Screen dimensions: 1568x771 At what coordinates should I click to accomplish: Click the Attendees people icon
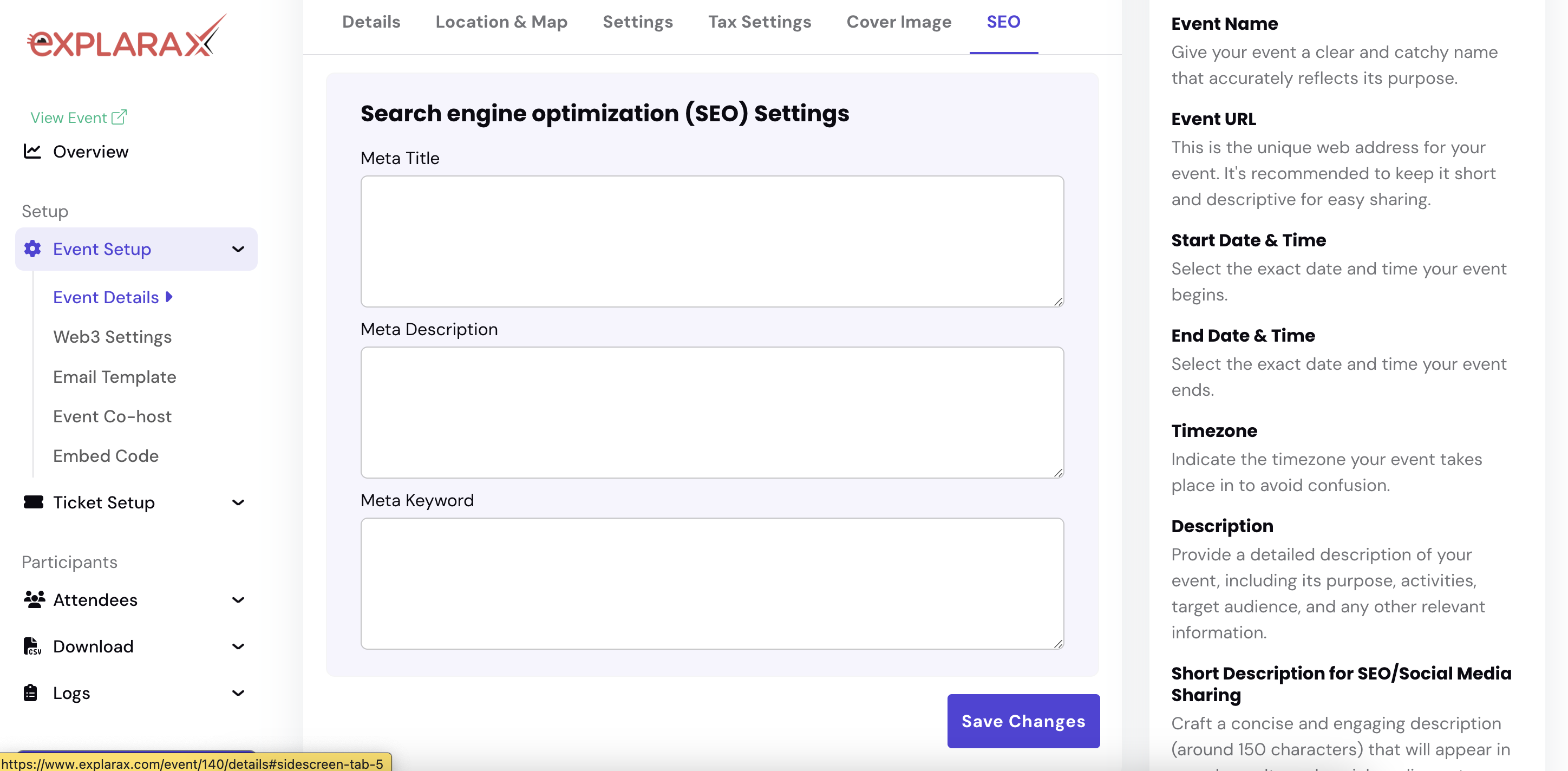pos(34,599)
